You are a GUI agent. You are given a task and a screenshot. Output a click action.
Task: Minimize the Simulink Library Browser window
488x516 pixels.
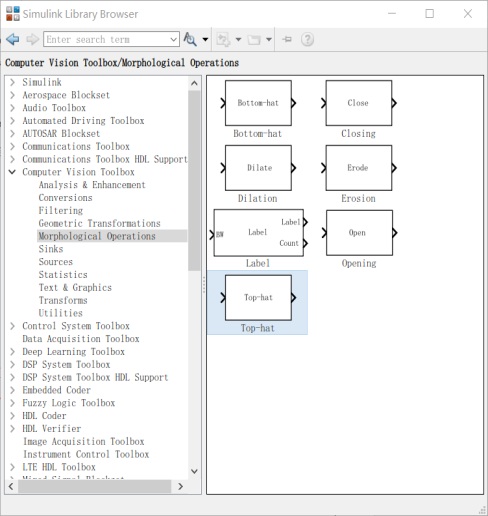coord(392,14)
